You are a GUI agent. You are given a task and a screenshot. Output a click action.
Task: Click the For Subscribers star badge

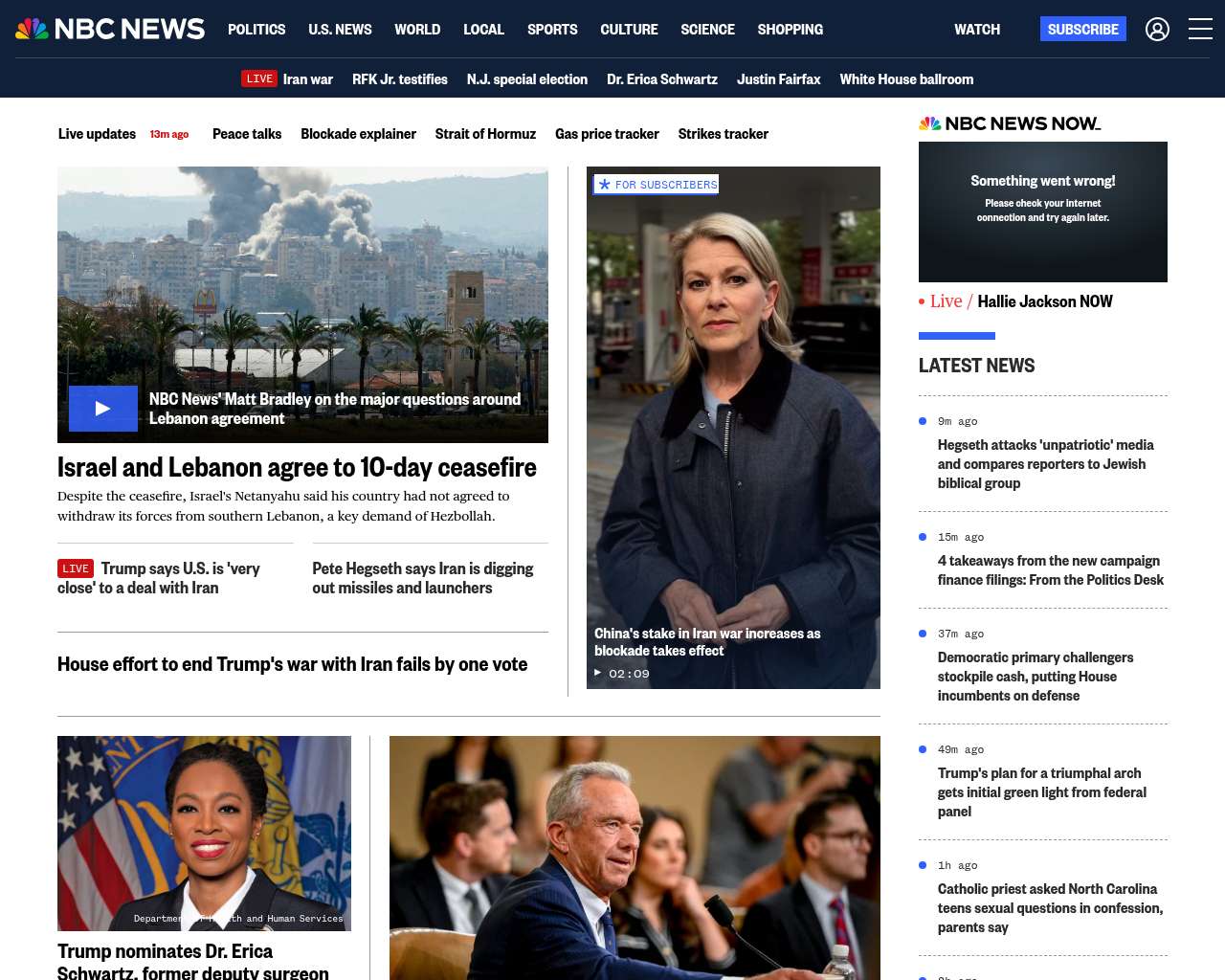[657, 185]
